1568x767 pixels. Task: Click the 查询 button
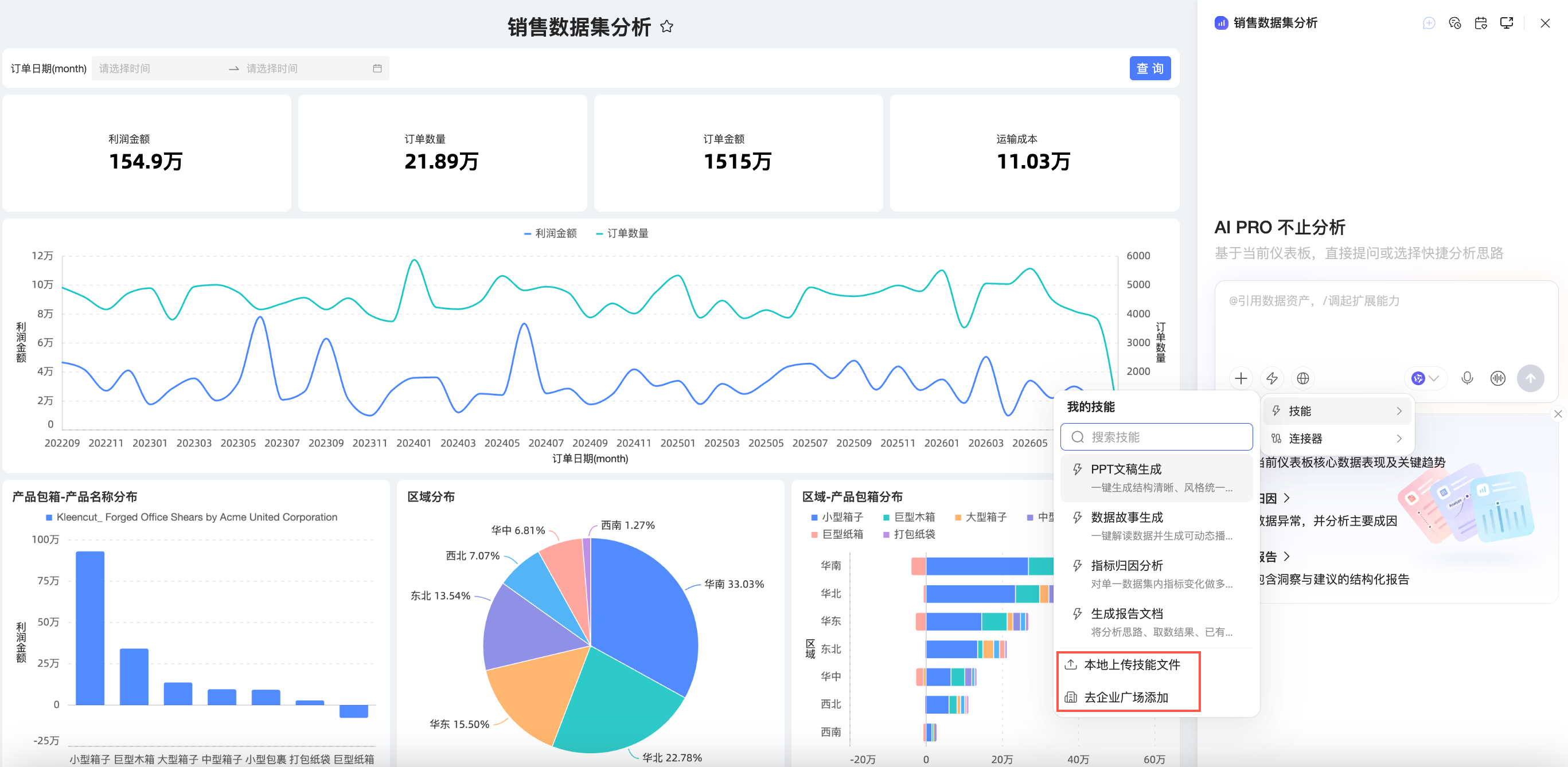[x=1150, y=68]
